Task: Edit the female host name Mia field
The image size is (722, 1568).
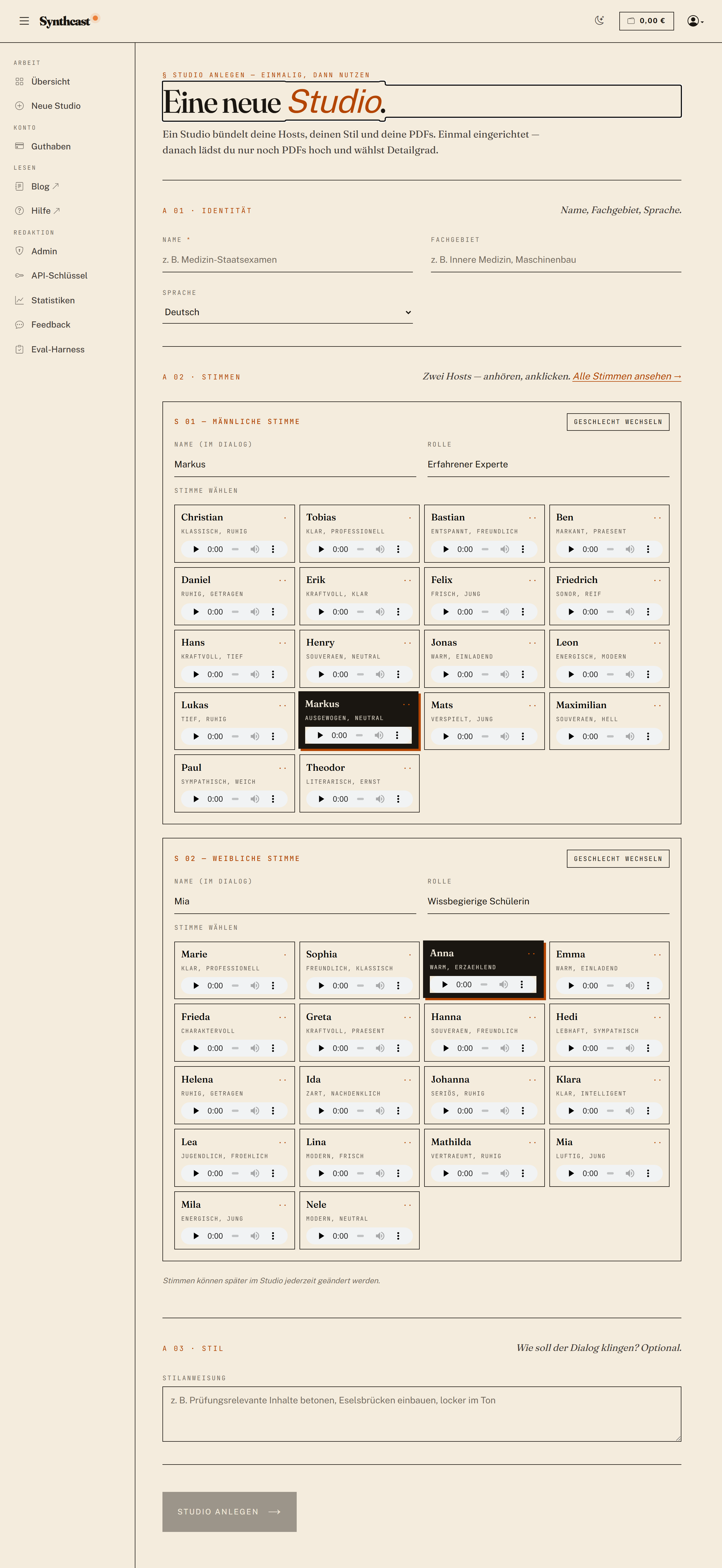Action: (295, 902)
